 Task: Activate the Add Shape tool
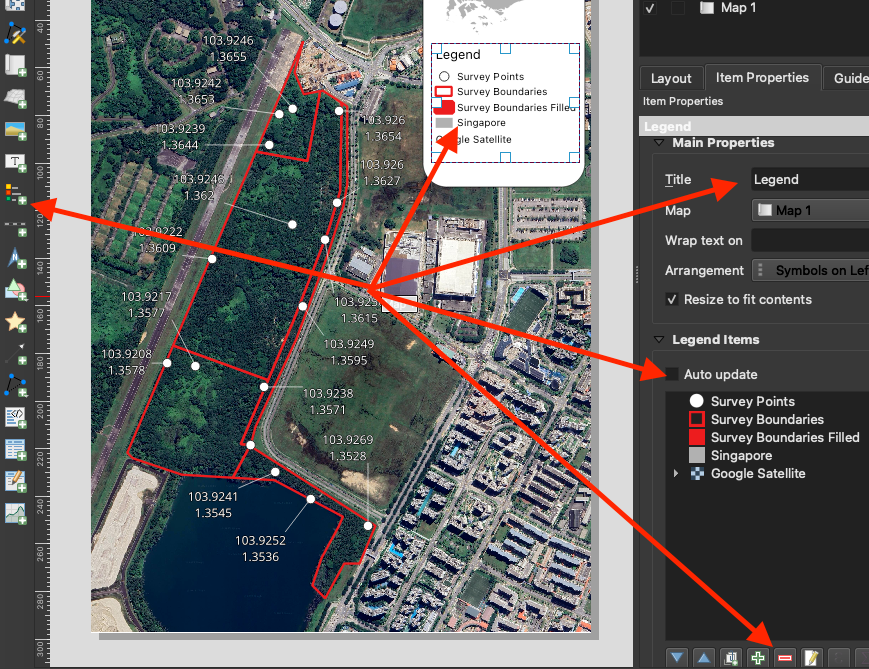pyautogui.click(x=15, y=290)
